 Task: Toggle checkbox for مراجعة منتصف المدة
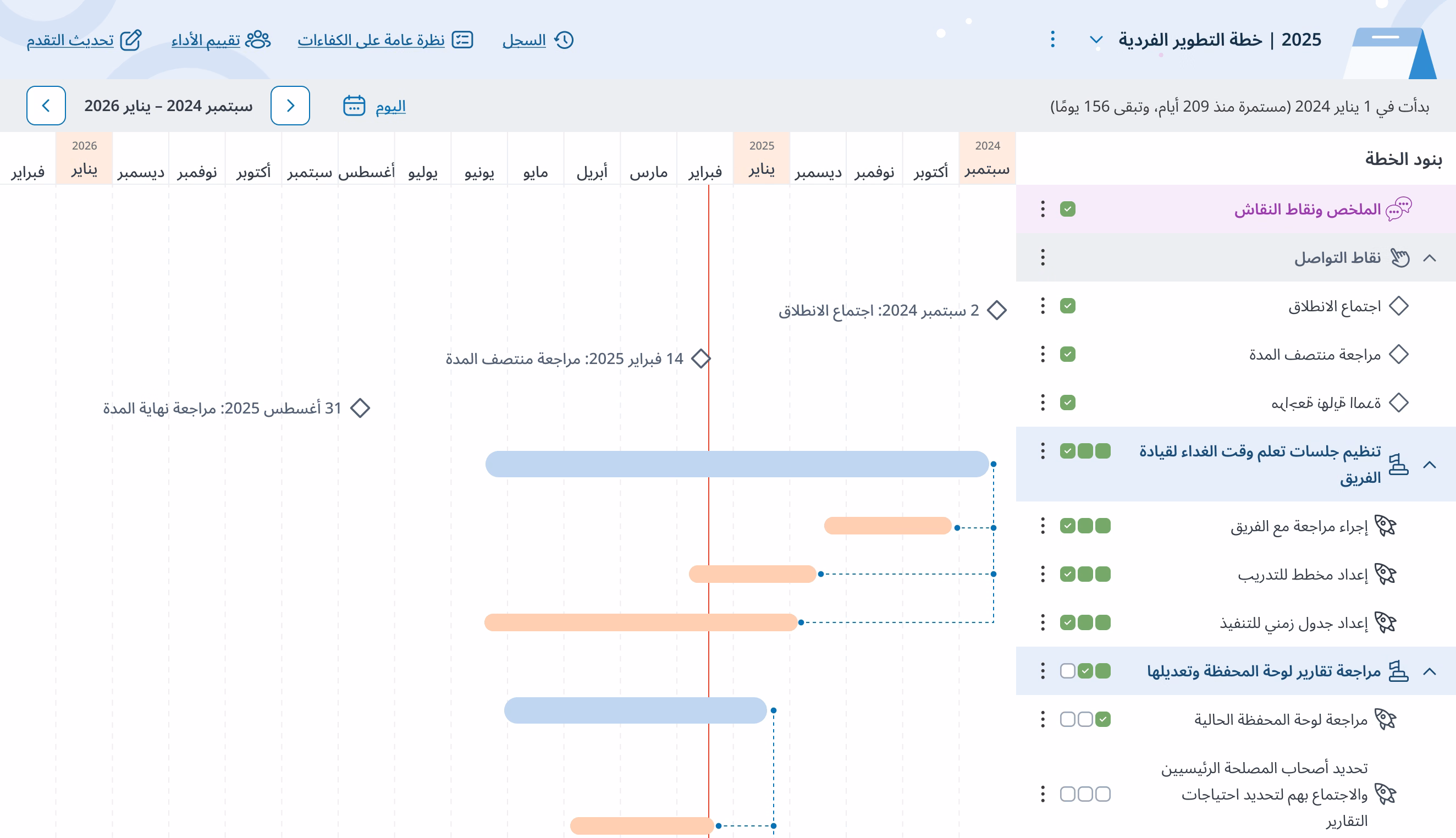[x=1068, y=354]
